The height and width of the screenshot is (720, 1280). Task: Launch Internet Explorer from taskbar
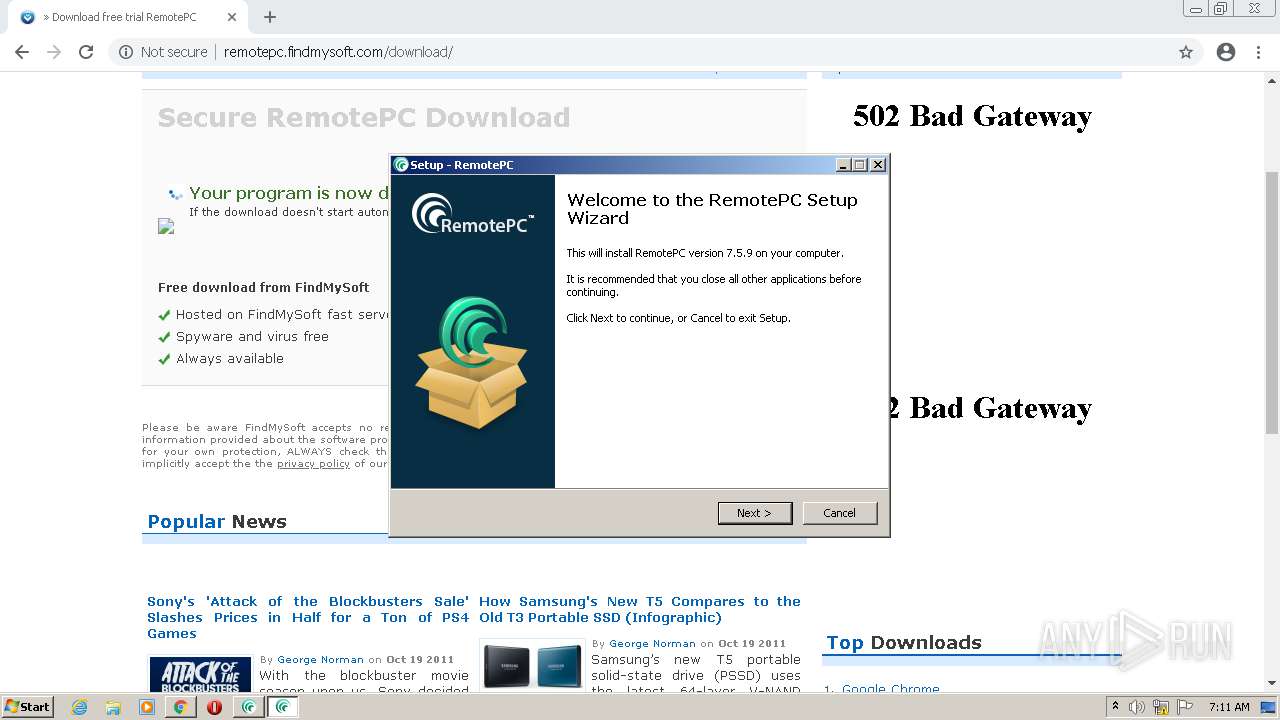coord(79,707)
